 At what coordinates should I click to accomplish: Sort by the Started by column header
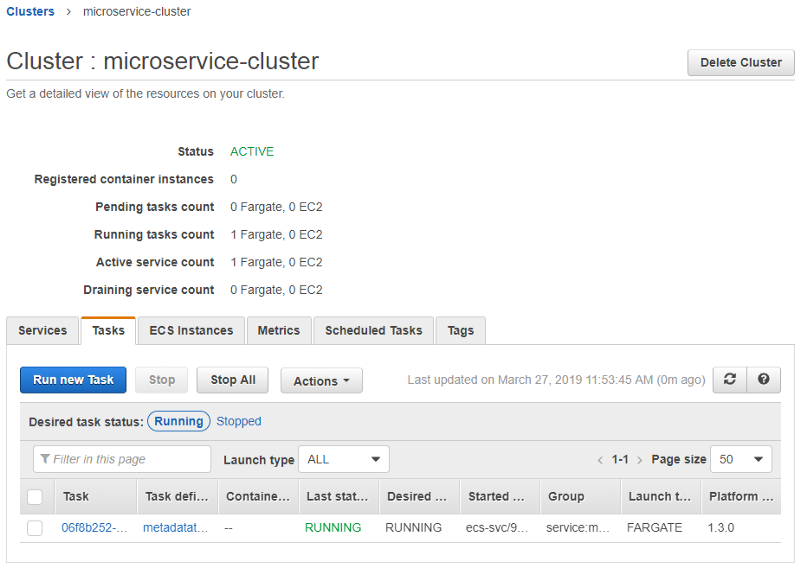499,496
